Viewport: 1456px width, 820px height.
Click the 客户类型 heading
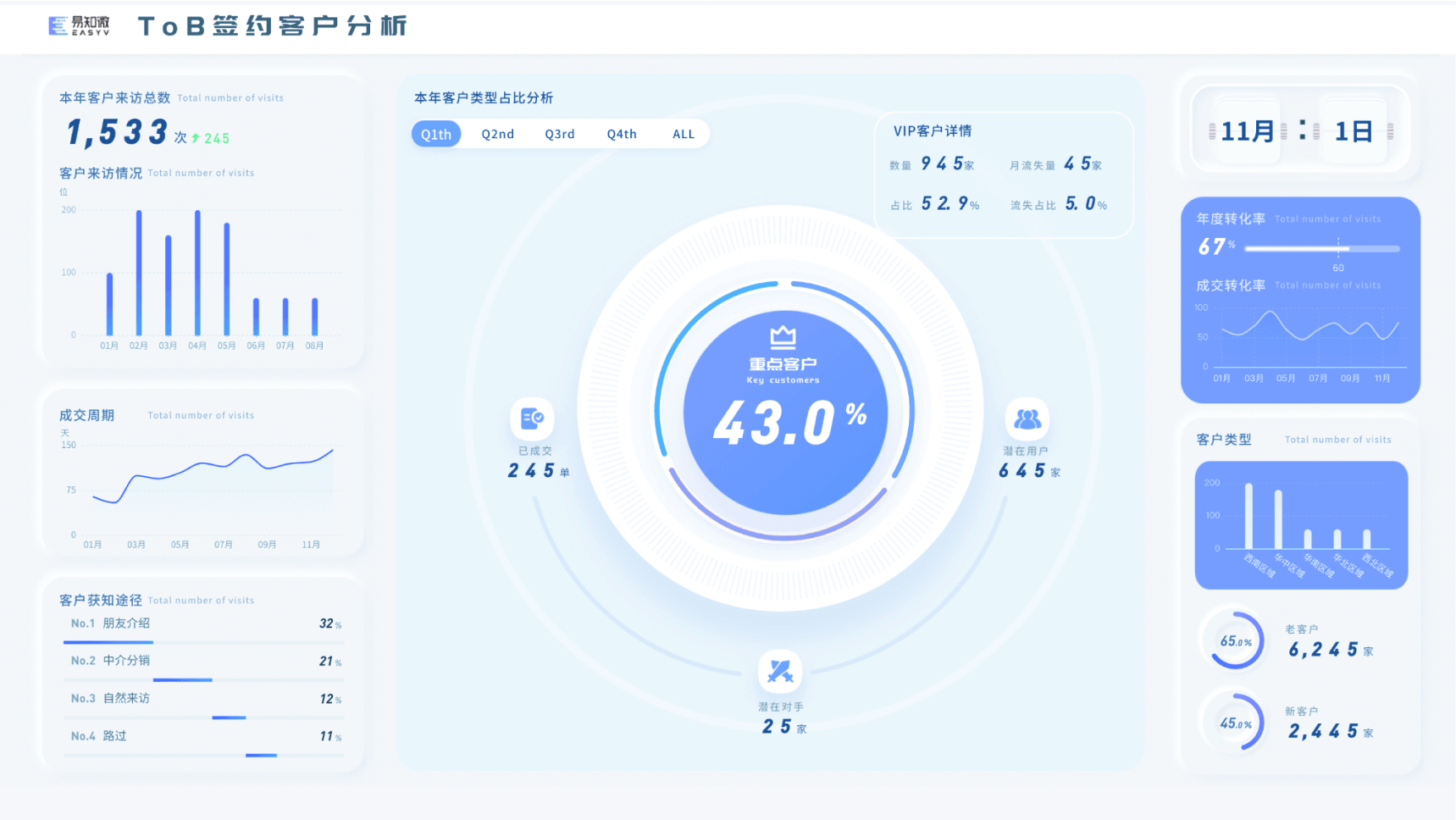[x=1224, y=440]
